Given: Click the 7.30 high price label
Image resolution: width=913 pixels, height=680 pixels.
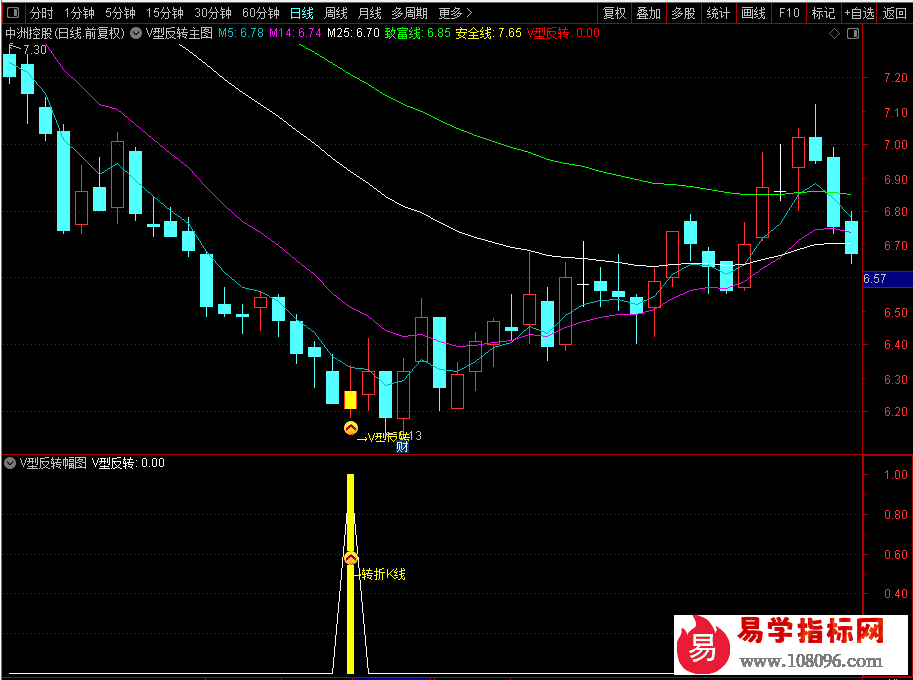Looking at the screenshot, I should pyautogui.click(x=35, y=50).
